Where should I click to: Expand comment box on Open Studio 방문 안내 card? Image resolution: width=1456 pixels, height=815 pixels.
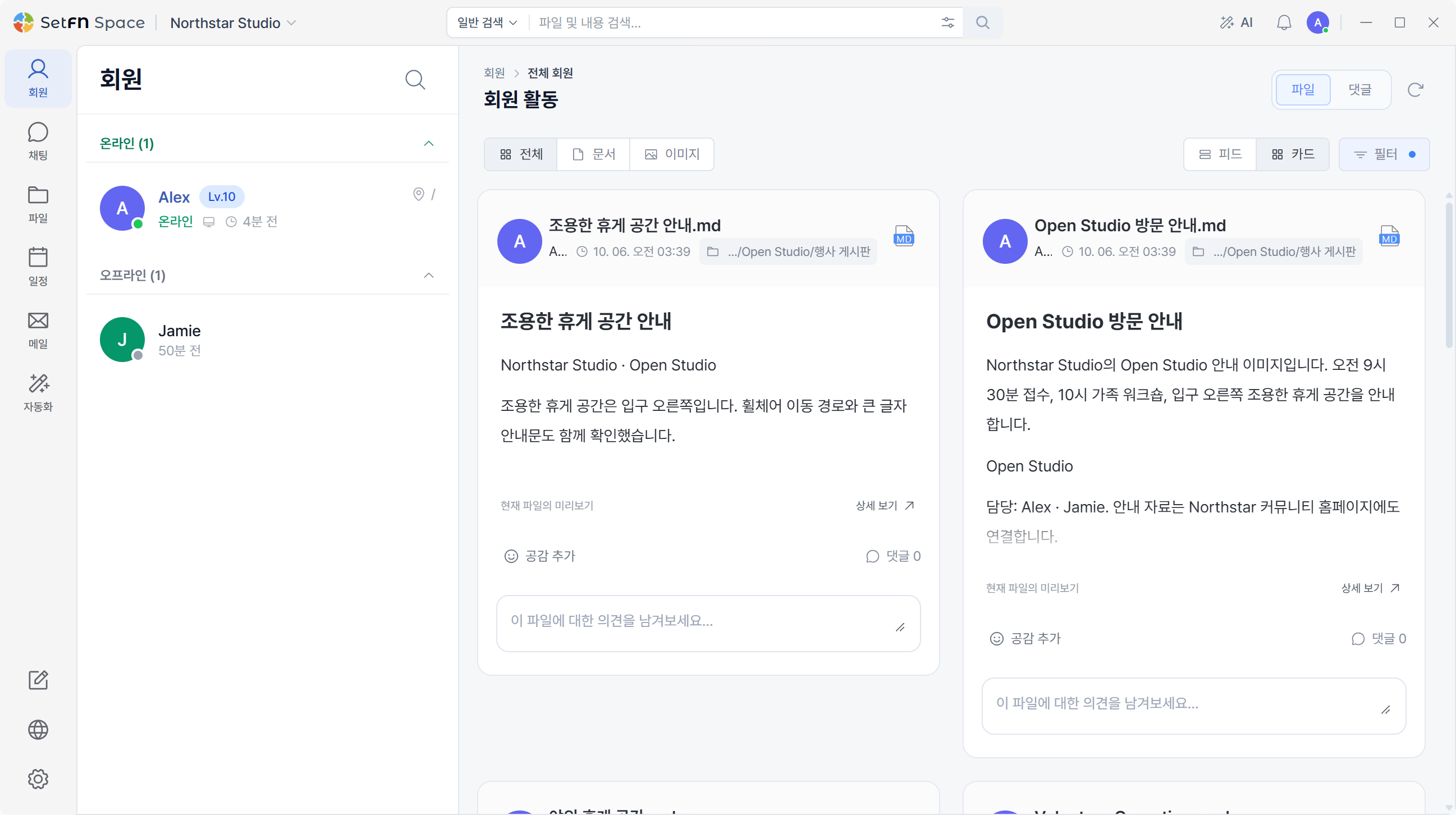coord(1385,710)
